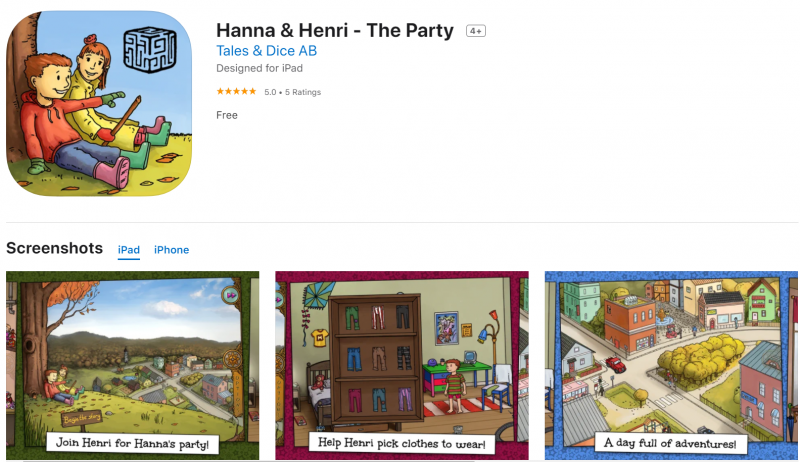The width and height of the screenshot is (800, 462).
Task: Click the Free price label
Action: tap(227, 115)
